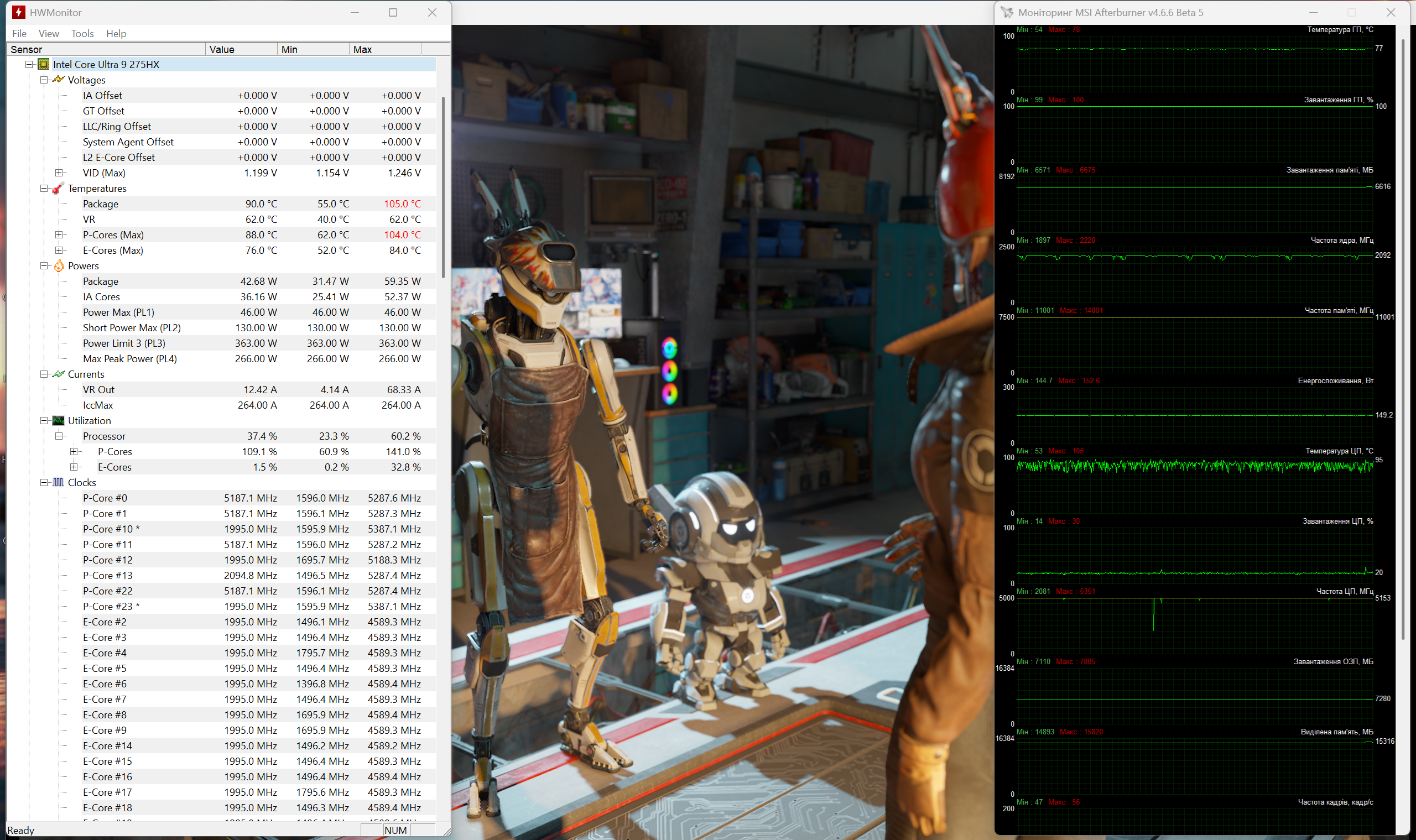Click the Utilization graph icon

58,421
